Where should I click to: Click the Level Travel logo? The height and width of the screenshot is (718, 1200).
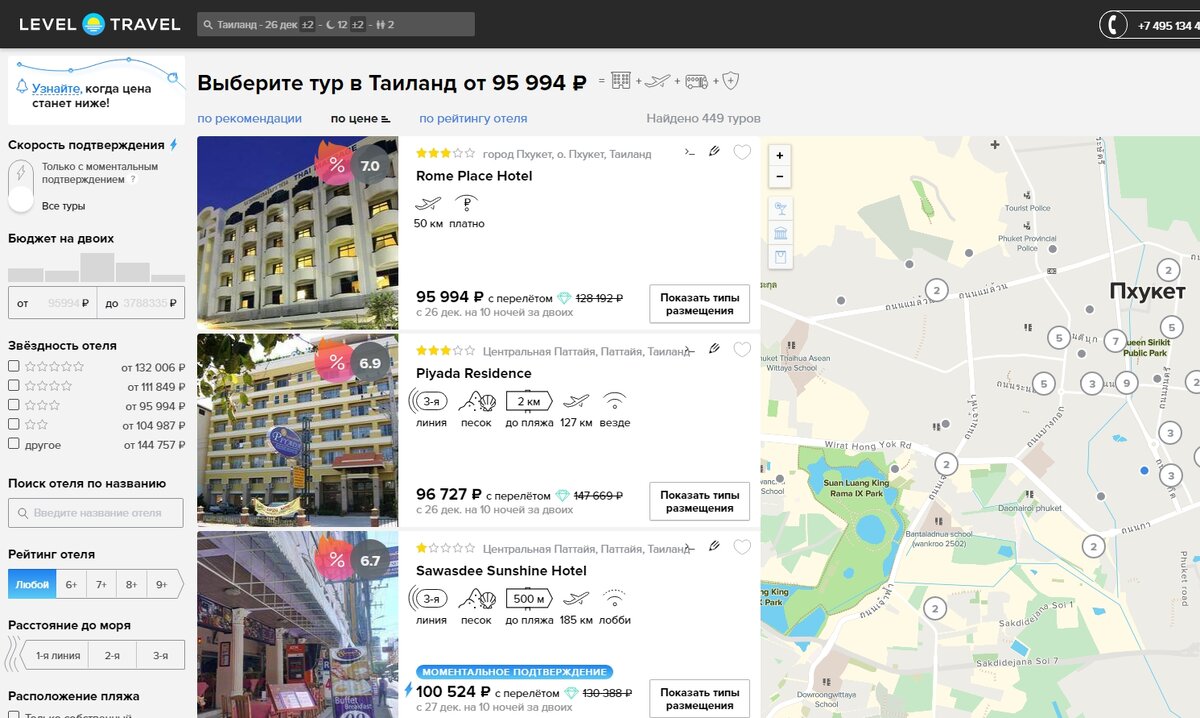pos(100,24)
